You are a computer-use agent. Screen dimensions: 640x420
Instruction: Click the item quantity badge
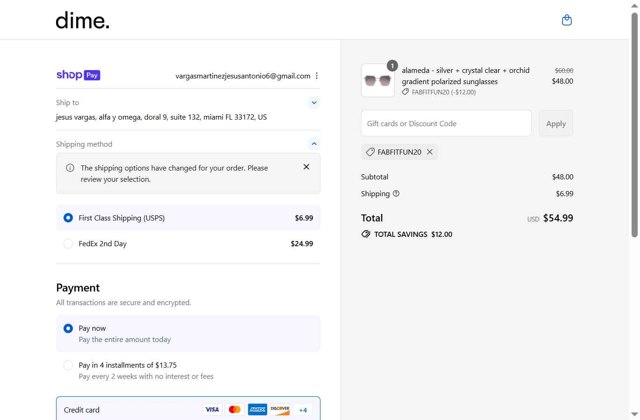point(392,65)
